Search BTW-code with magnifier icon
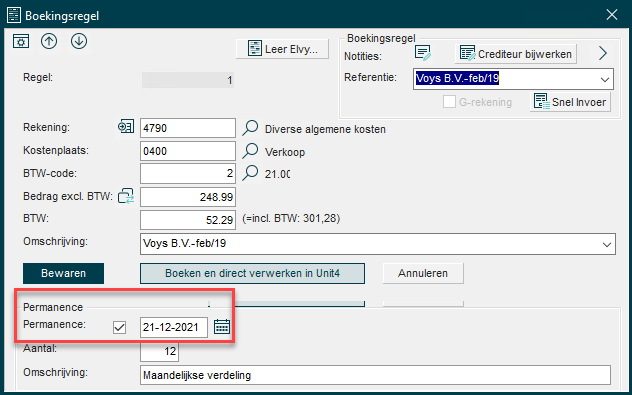This screenshot has width=632, height=395. coord(250,173)
